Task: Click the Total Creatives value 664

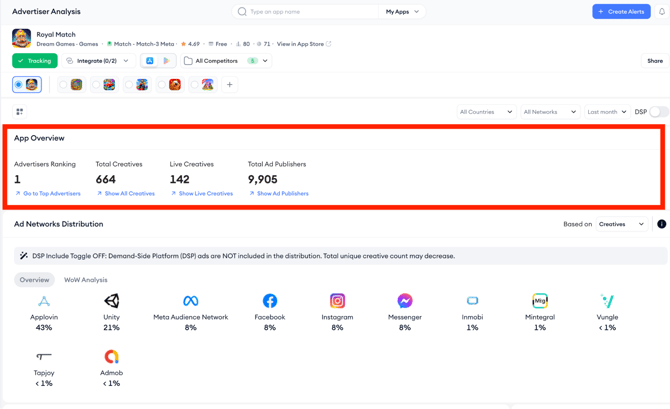Action: pyautogui.click(x=106, y=179)
